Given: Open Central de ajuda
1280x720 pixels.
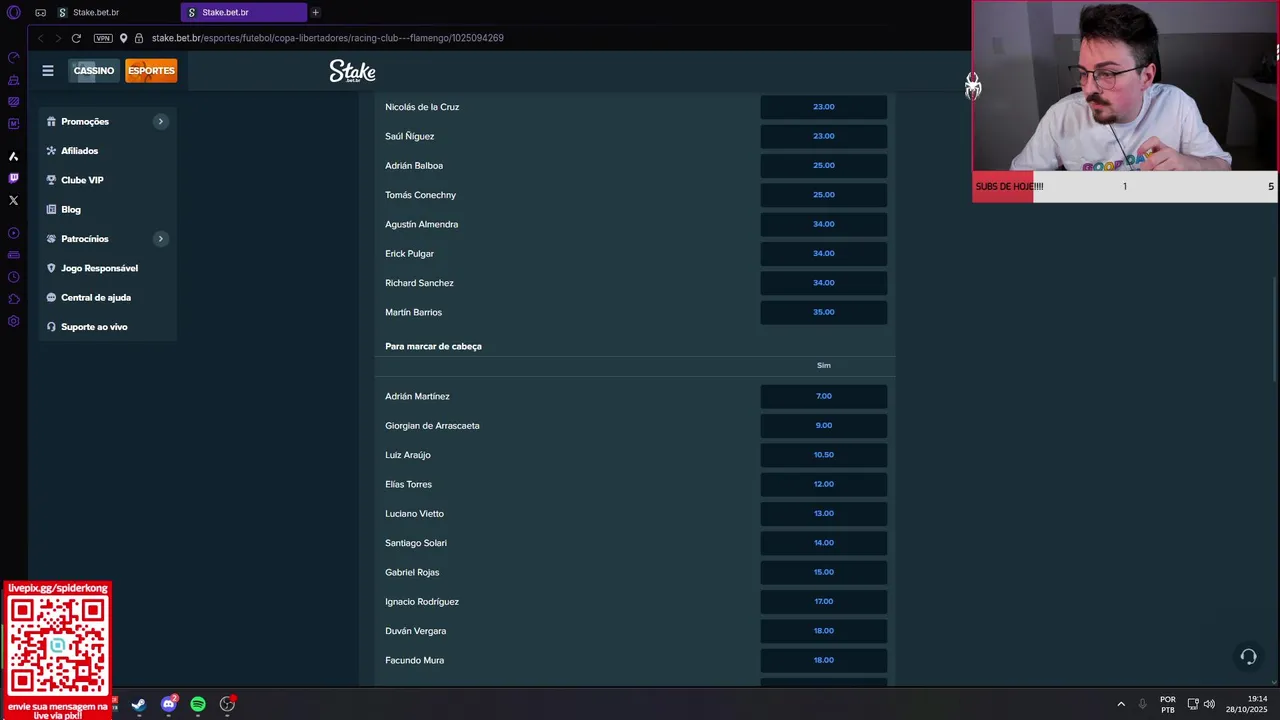Looking at the screenshot, I should point(96,298).
